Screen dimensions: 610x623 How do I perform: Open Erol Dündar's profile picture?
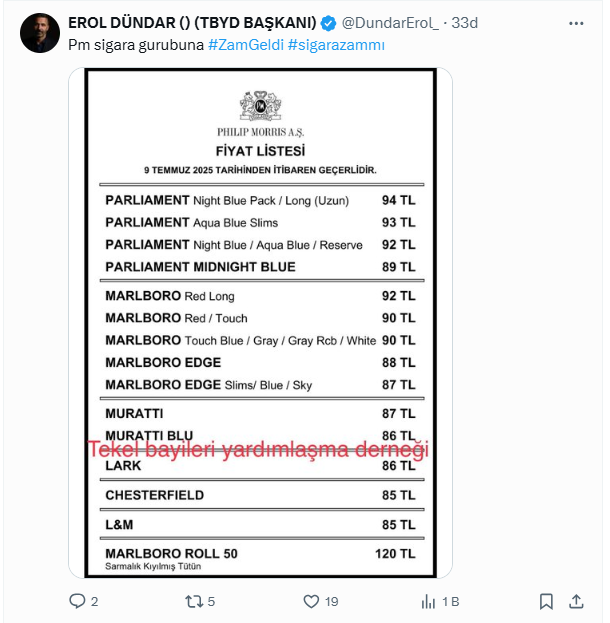(x=40, y=33)
